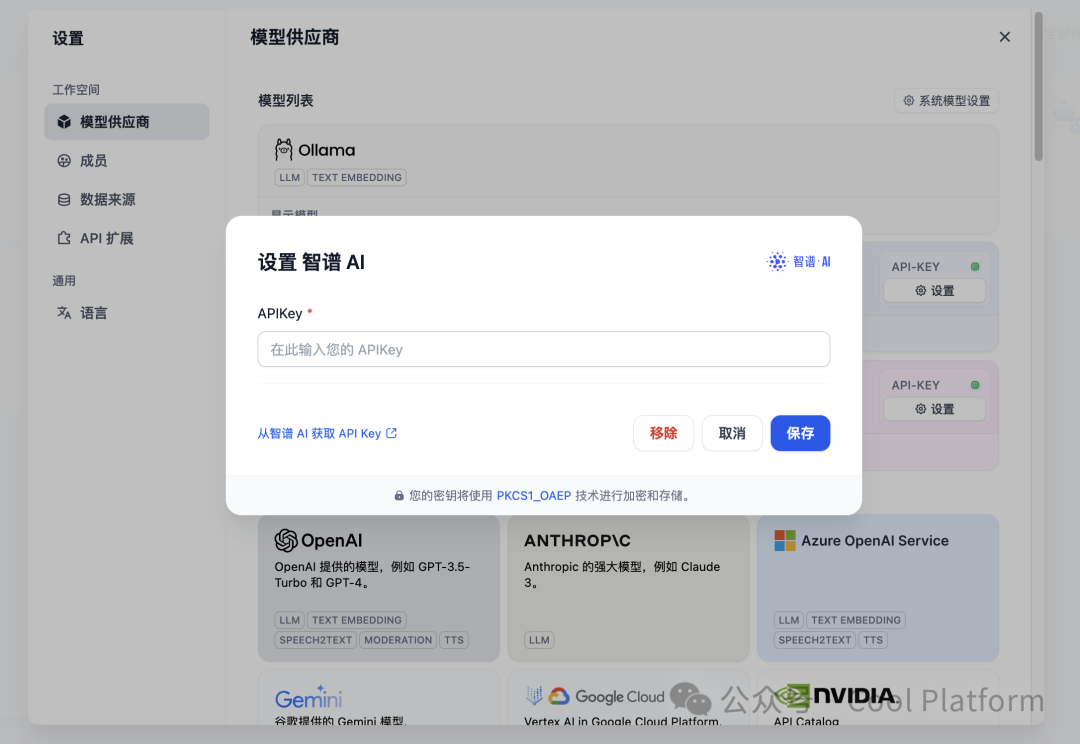Switch to 数据来源 section

pos(107,200)
